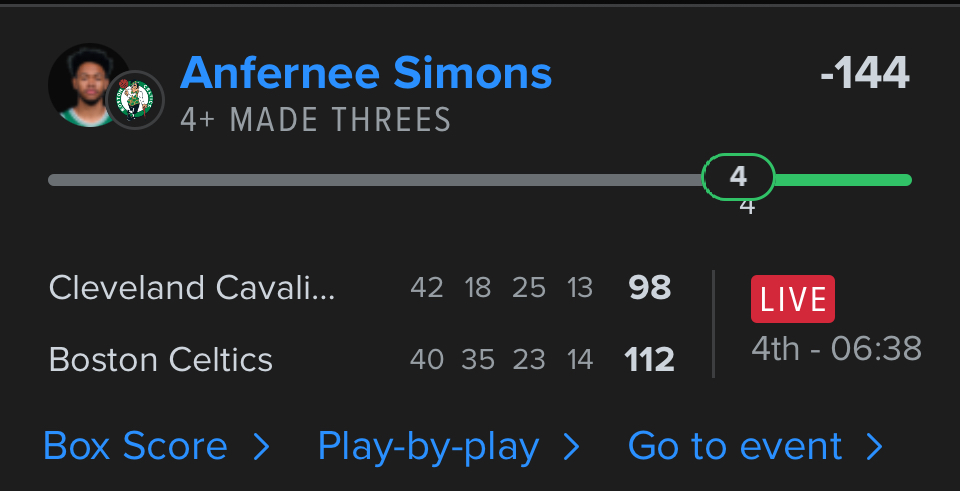Click the green segment of the progress bar
Viewport: 960px width, 491px height.
point(842,180)
